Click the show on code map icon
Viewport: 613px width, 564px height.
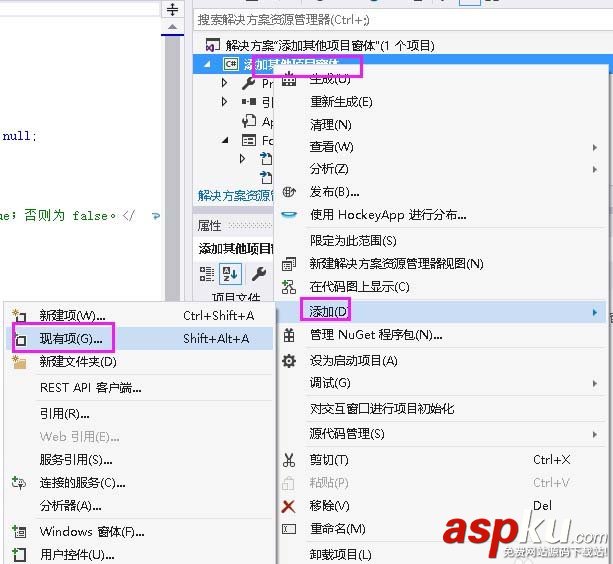289,287
